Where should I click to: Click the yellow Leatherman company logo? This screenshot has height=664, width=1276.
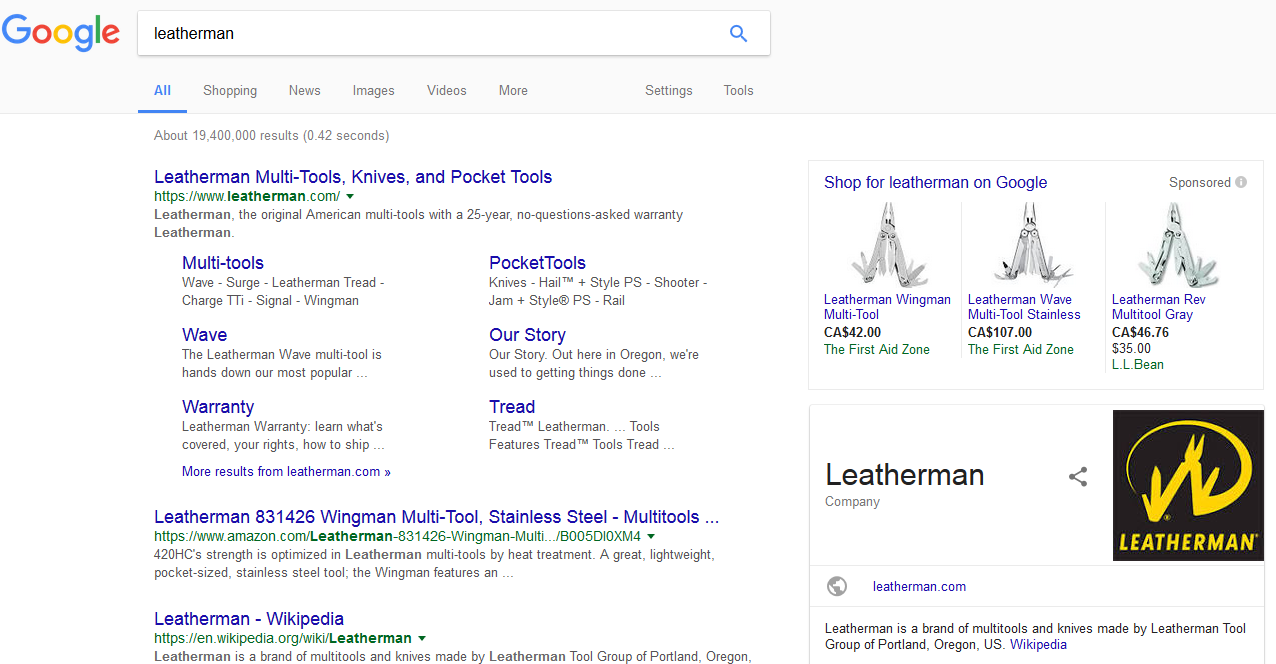tap(1188, 485)
